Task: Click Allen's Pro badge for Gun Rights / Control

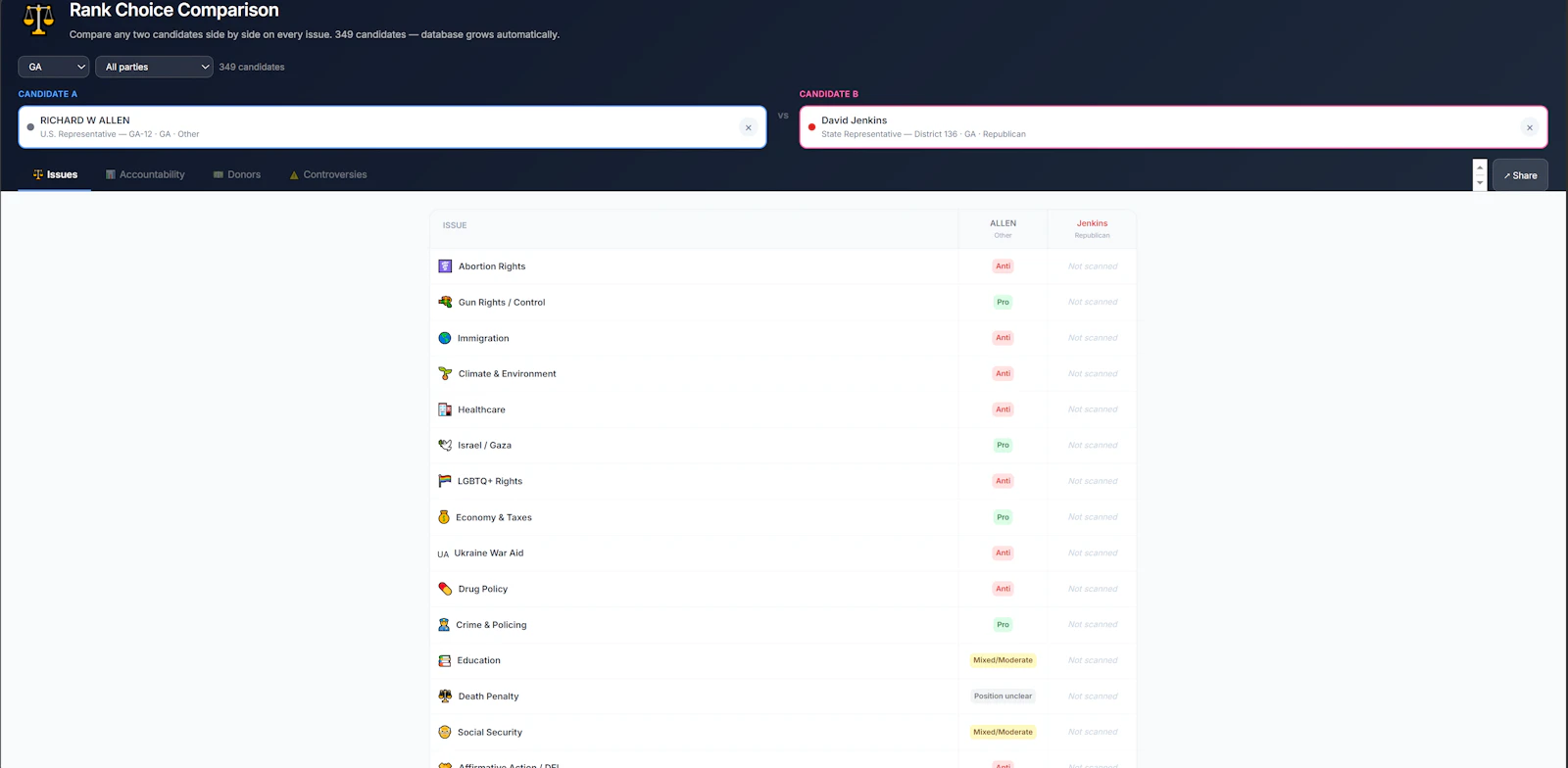Action: click(1003, 302)
